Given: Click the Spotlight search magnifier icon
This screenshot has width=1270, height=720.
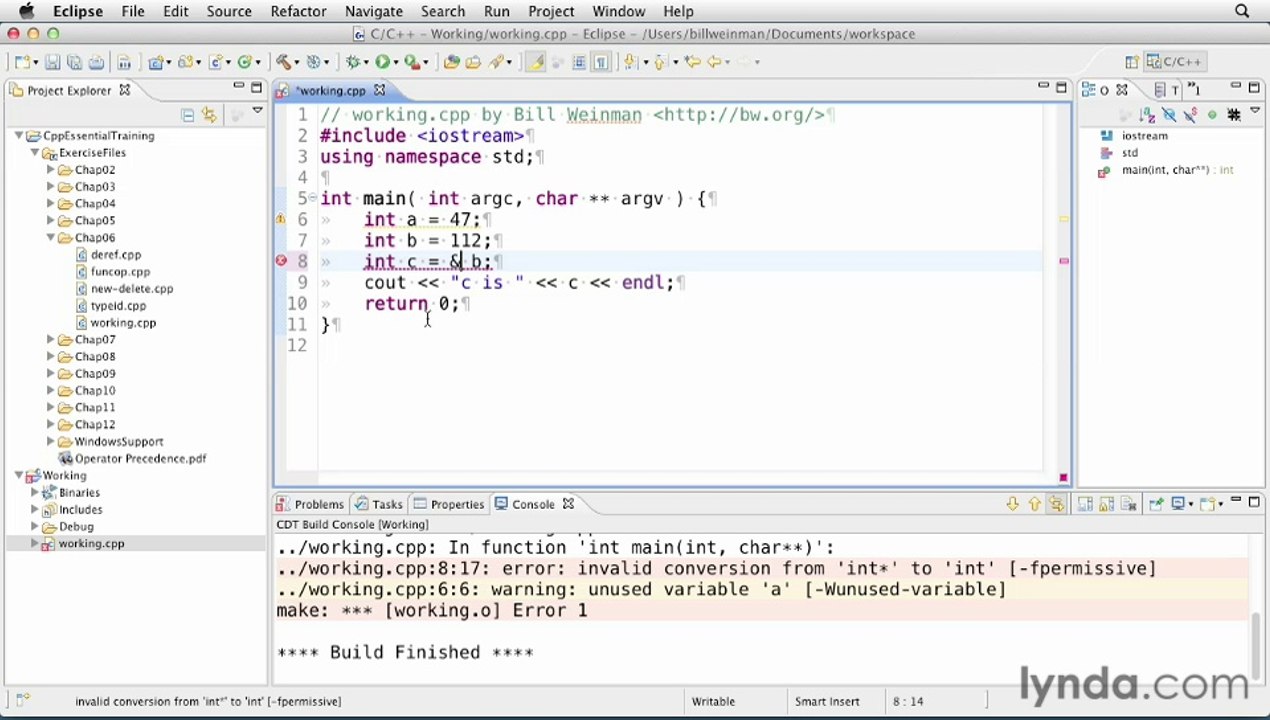Looking at the screenshot, I should [1242, 11].
